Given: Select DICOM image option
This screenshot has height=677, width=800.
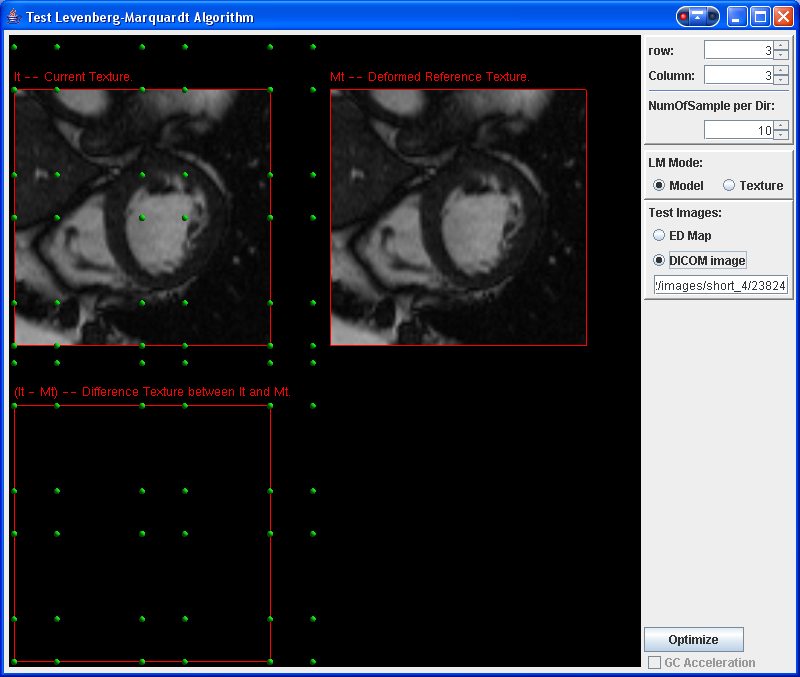Looking at the screenshot, I should coord(659,260).
